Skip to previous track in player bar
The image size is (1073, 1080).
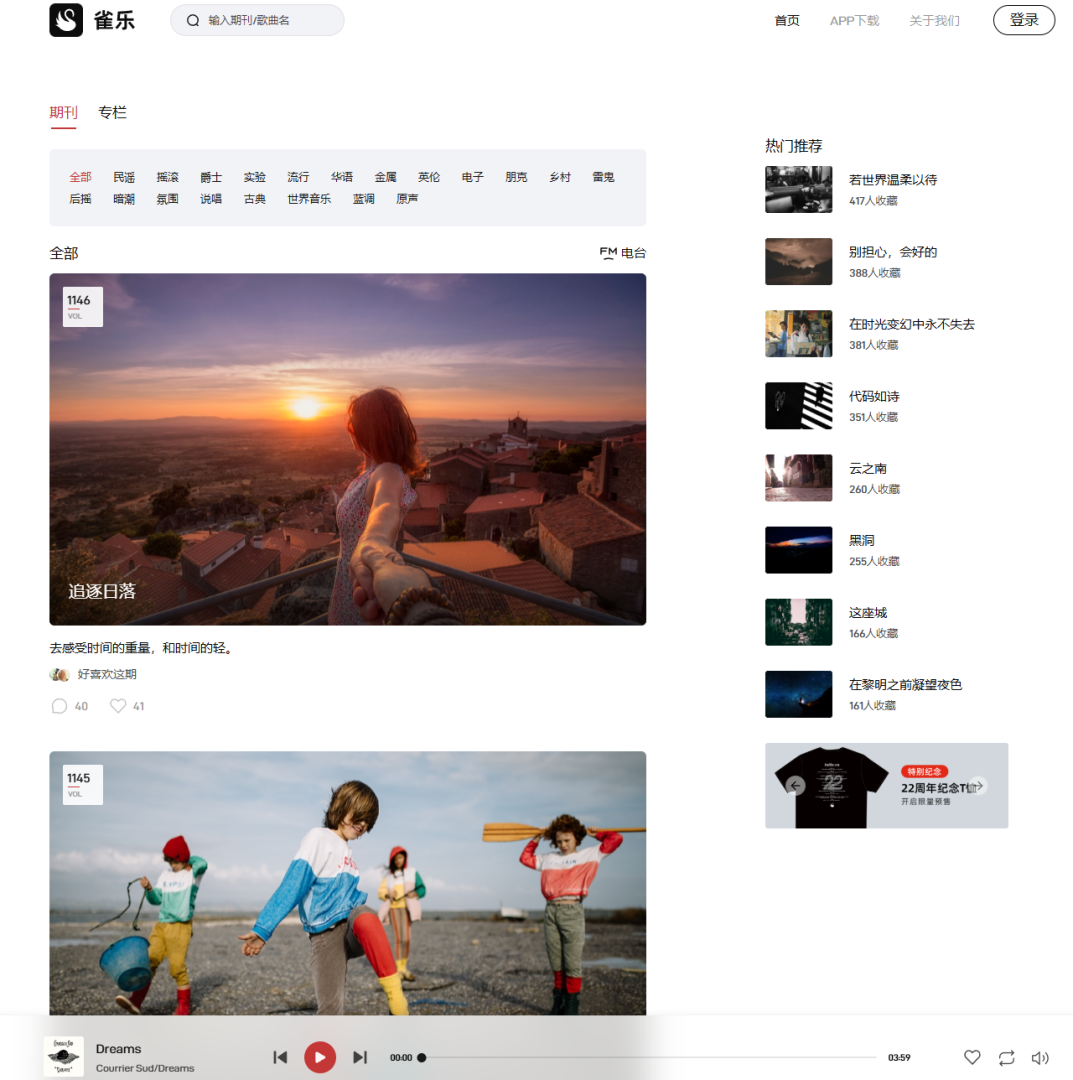point(281,1057)
